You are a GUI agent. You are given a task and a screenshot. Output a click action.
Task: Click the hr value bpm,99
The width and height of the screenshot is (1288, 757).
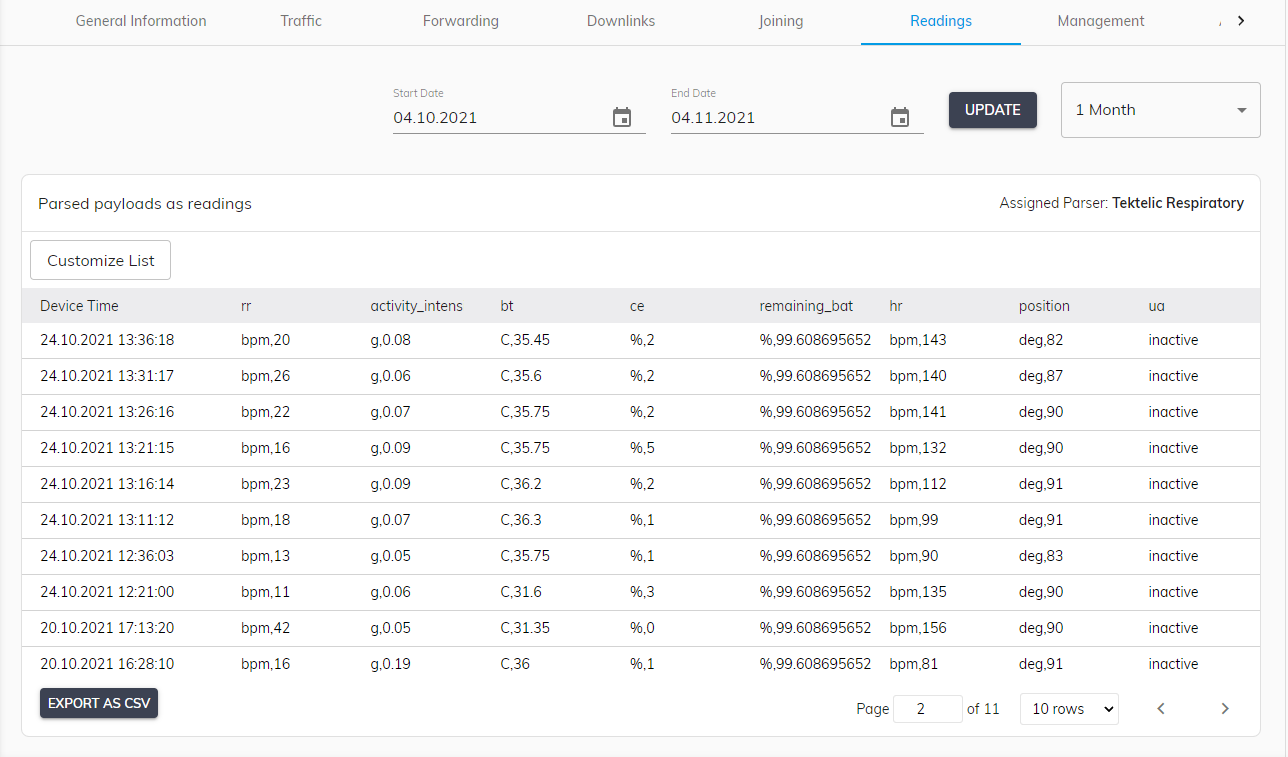pyautogui.click(x=914, y=520)
